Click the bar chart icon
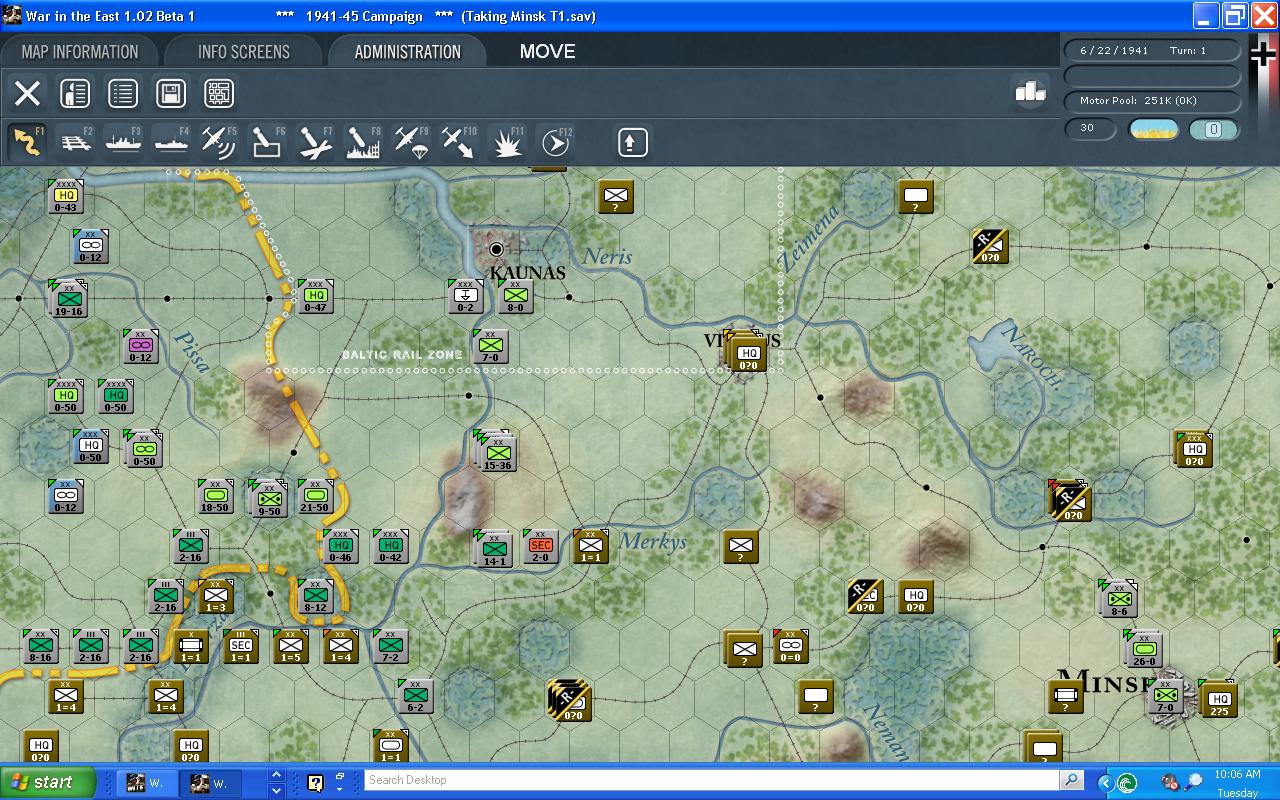This screenshot has width=1280, height=800. click(1030, 91)
